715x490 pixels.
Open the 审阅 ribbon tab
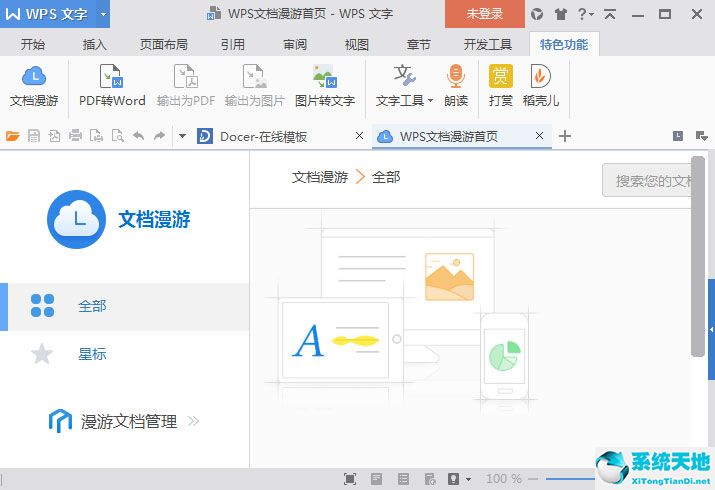point(295,45)
